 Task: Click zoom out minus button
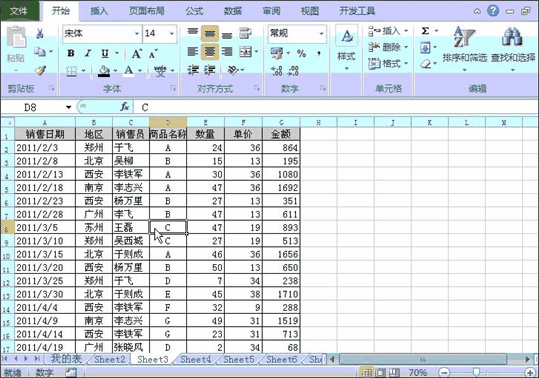[444, 372]
